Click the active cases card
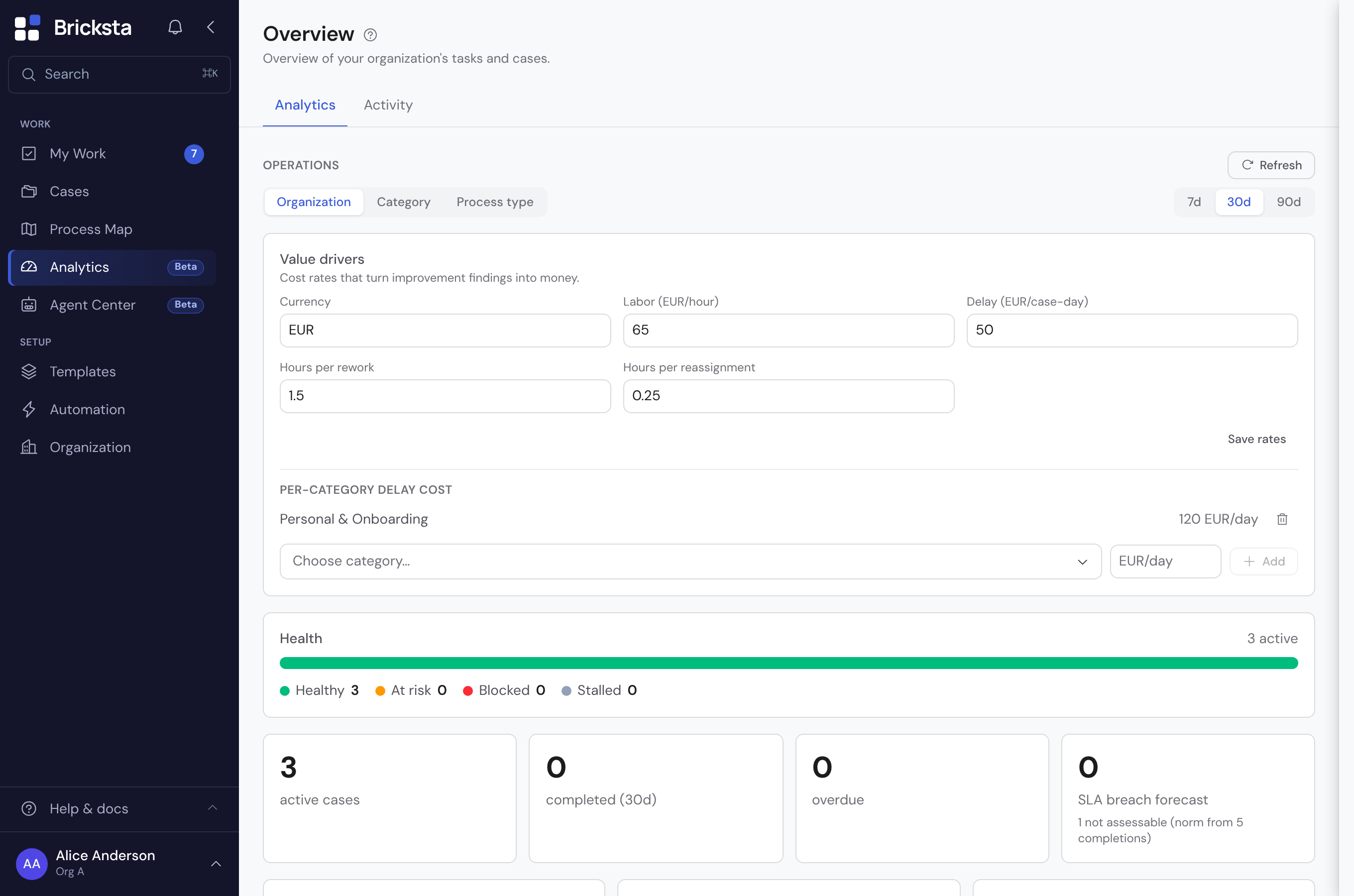This screenshot has width=1354, height=896. click(390, 798)
